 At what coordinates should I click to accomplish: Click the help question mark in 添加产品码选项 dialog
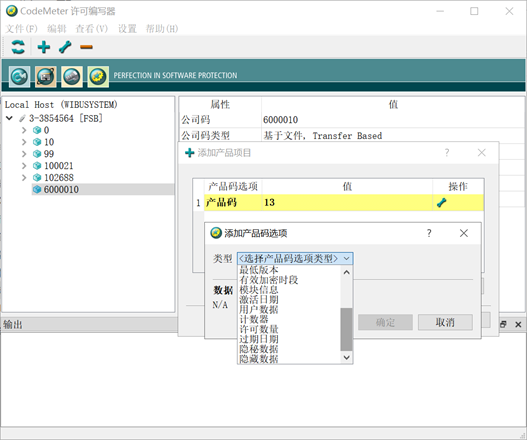click(x=429, y=233)
